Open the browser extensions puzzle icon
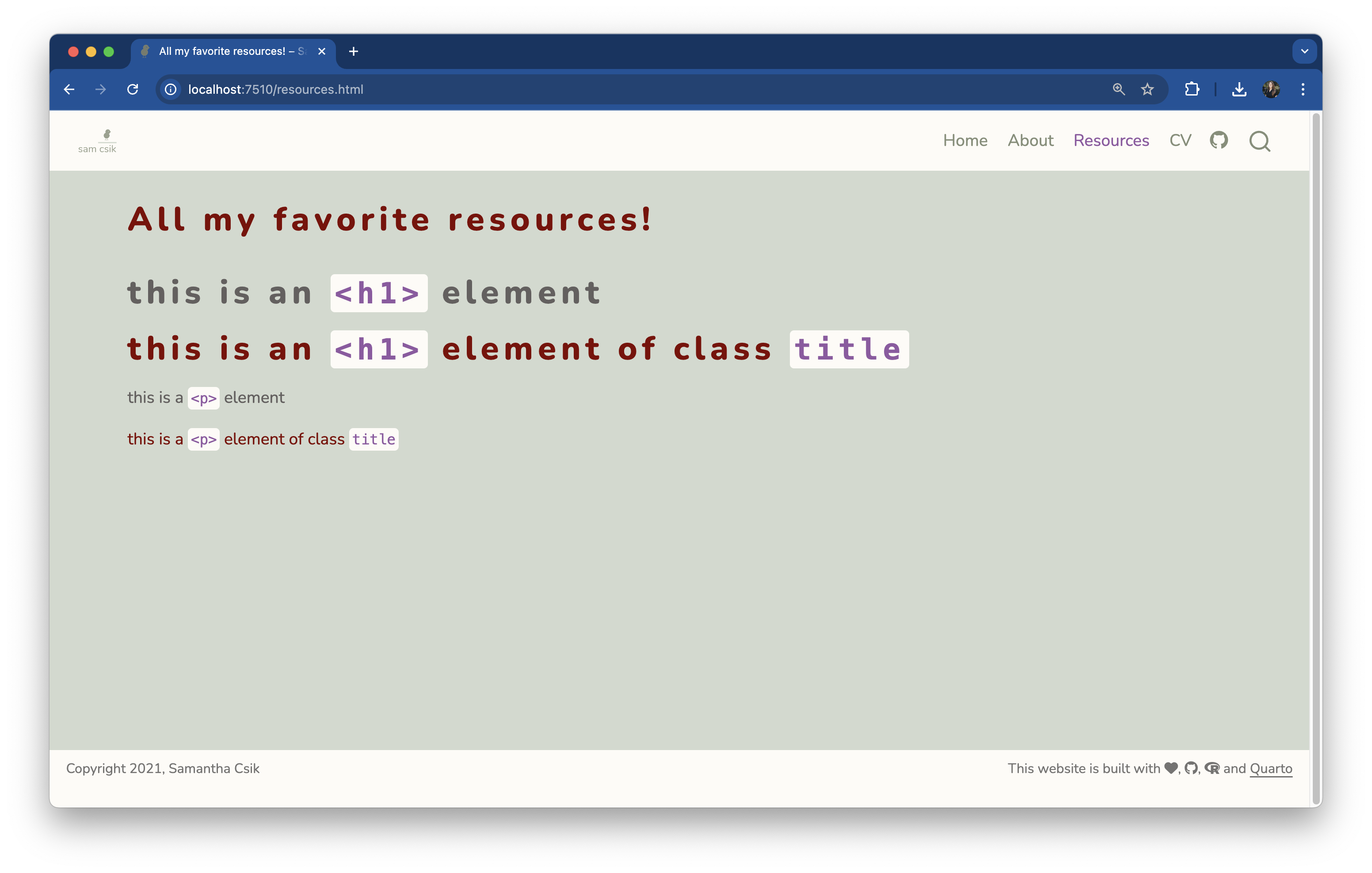Image resolution: width=1372 pixels, height=873 pixels. tap(1191, 89)
